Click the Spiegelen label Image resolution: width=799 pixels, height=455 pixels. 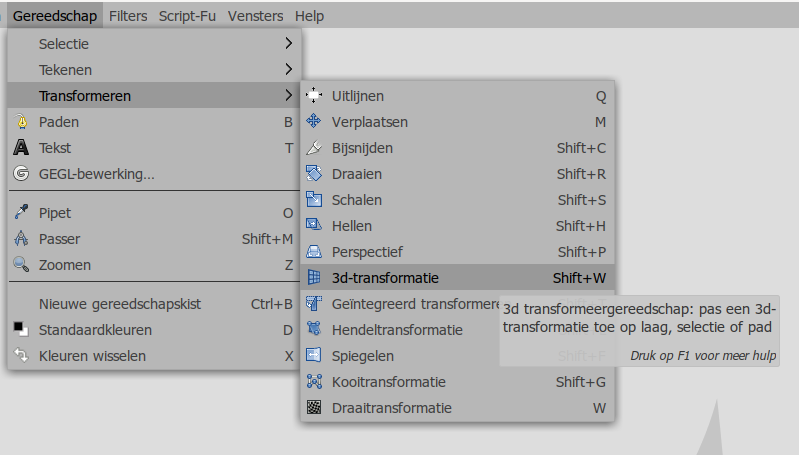click(x=363, y=356)
